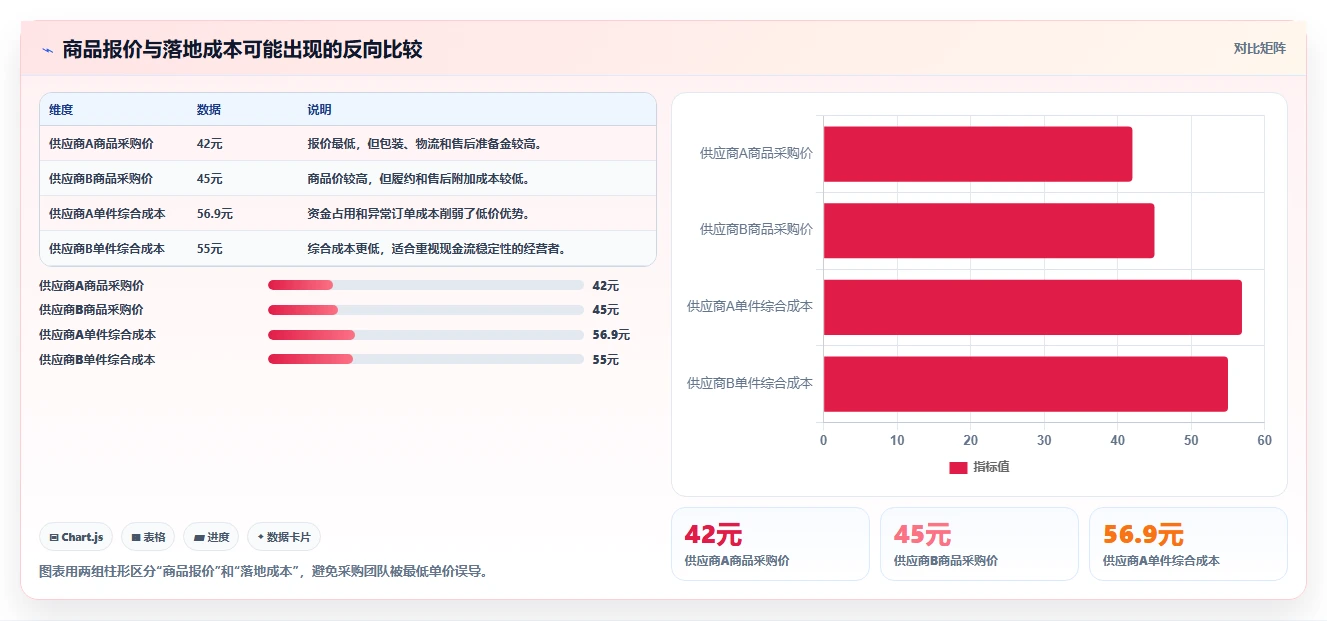Click the chart bar for 供应商B商品采购价
The width and height of the screenshot is (1327, 621).
coord(989,231)
